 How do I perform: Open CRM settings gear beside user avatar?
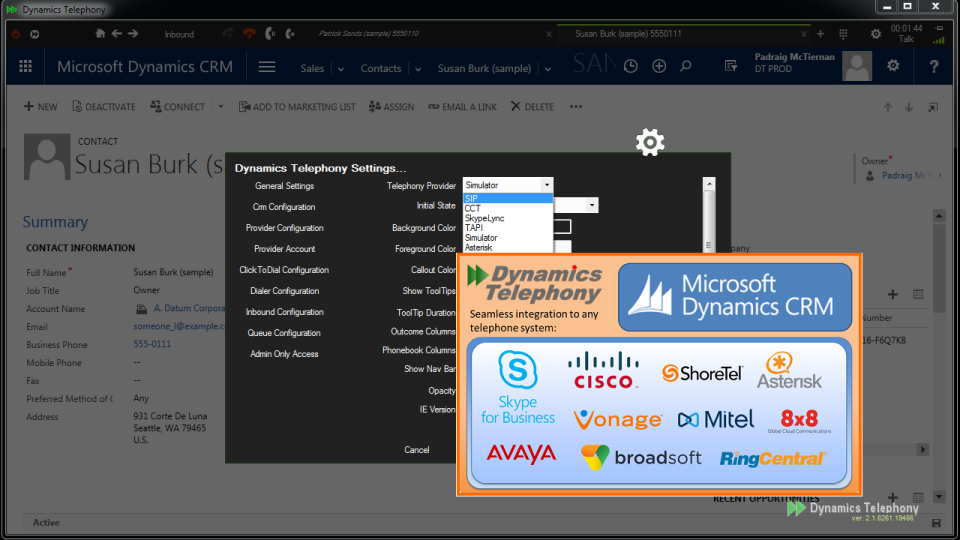893,65
